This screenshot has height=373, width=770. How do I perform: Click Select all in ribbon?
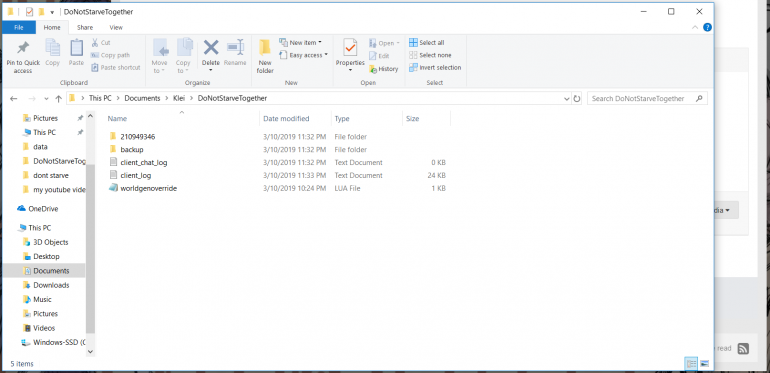(x=427, y=43)
